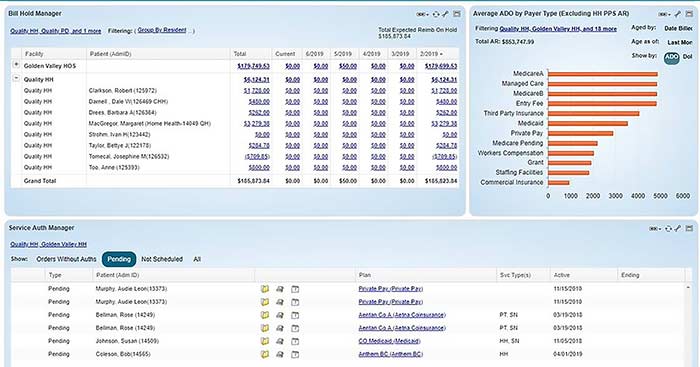The height and width of the screenshot is (367, 700).
Task: Select the Total AR: $853,747.99 text
Action: [x=504, y=42]
